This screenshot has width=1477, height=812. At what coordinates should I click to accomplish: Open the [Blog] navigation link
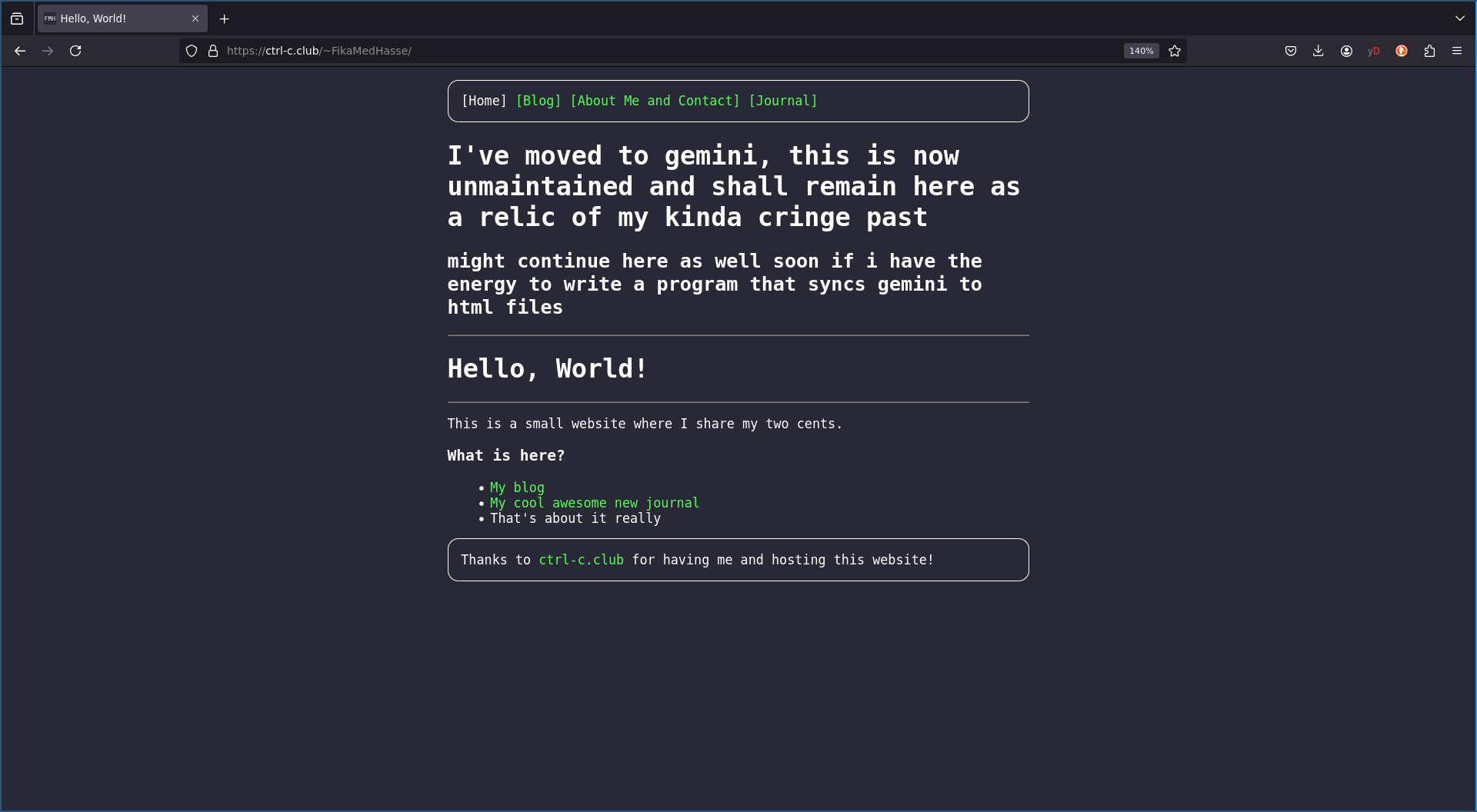(538, 101)
